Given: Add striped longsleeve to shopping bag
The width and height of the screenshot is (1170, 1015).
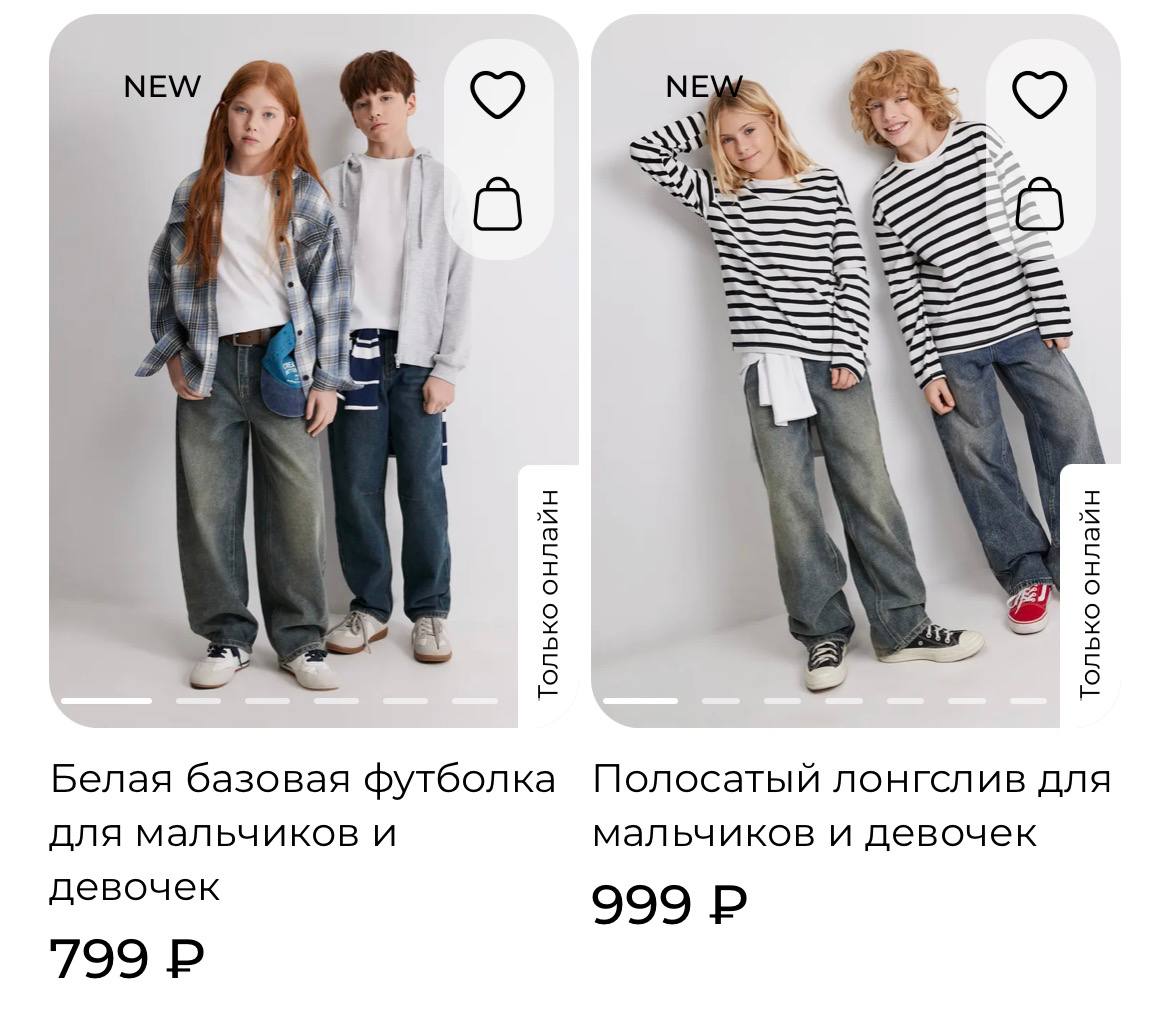Looking at the screenshot, I should 1039,204.
